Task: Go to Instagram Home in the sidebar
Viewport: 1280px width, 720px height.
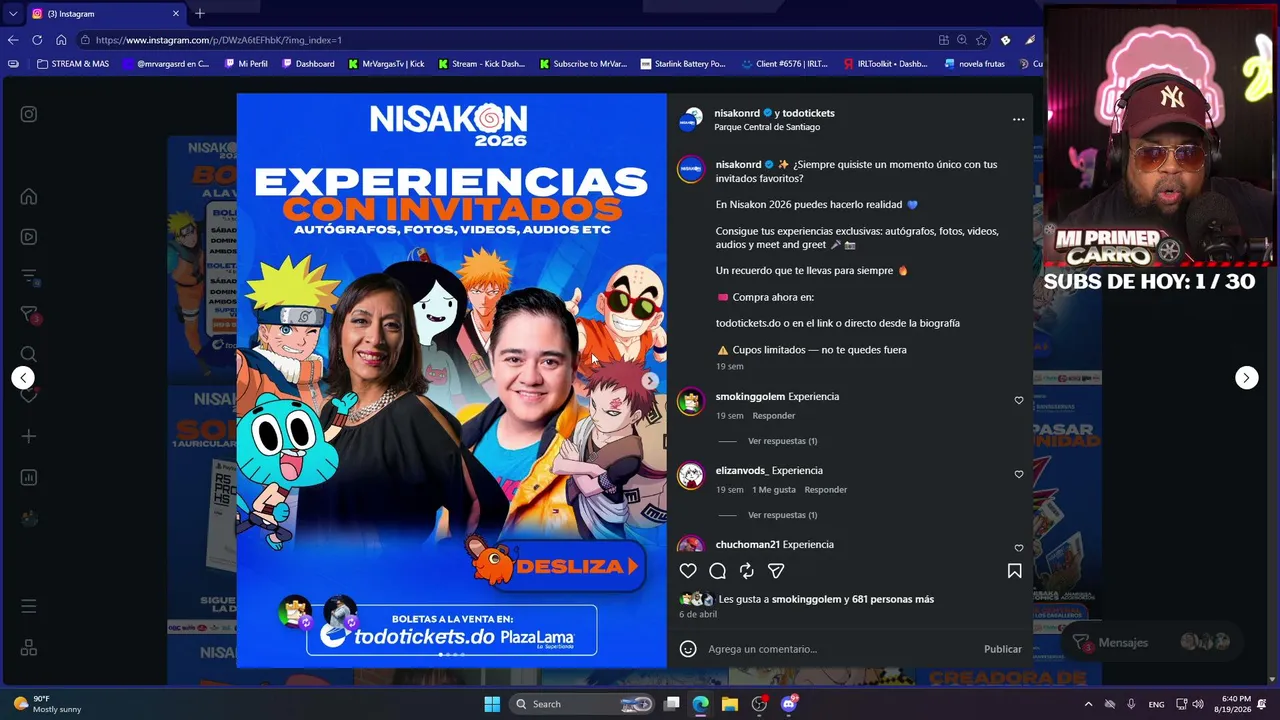Action: click(x=29, y=196)
